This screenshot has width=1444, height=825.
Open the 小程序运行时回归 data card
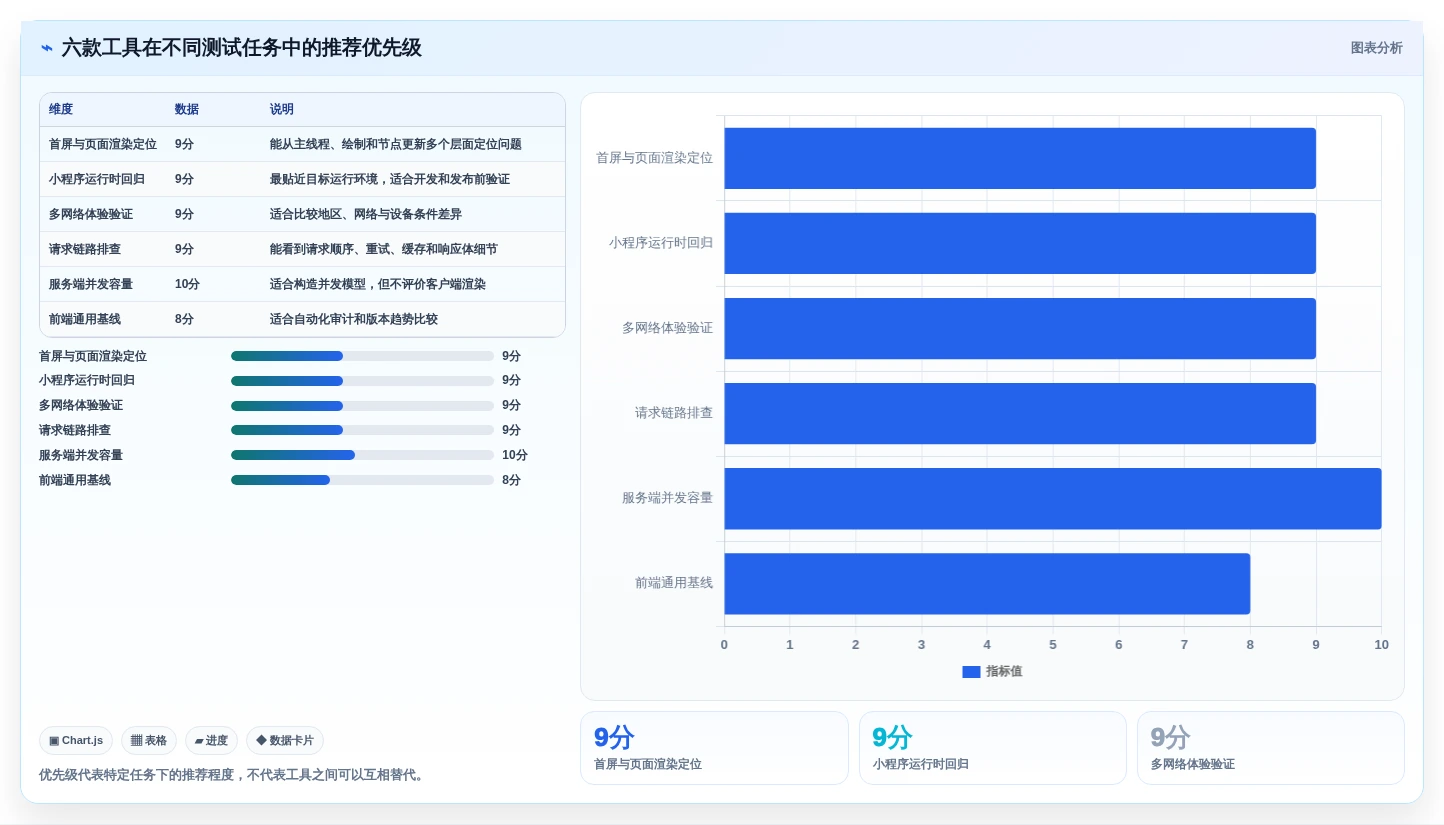[993, 748]
